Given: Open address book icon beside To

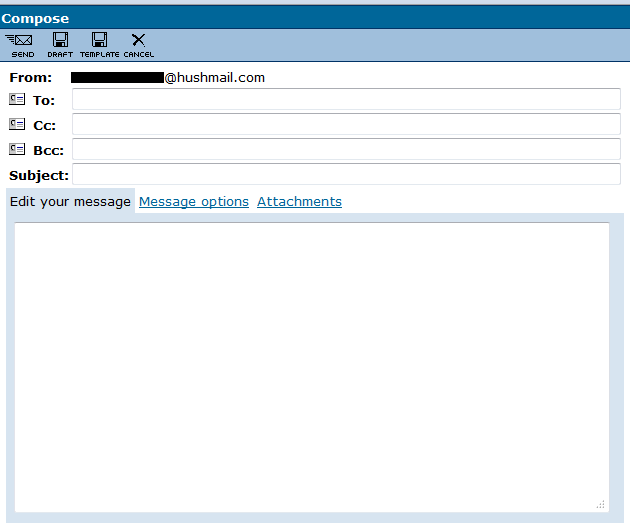Looking at the screenshot, I should 17,99.
